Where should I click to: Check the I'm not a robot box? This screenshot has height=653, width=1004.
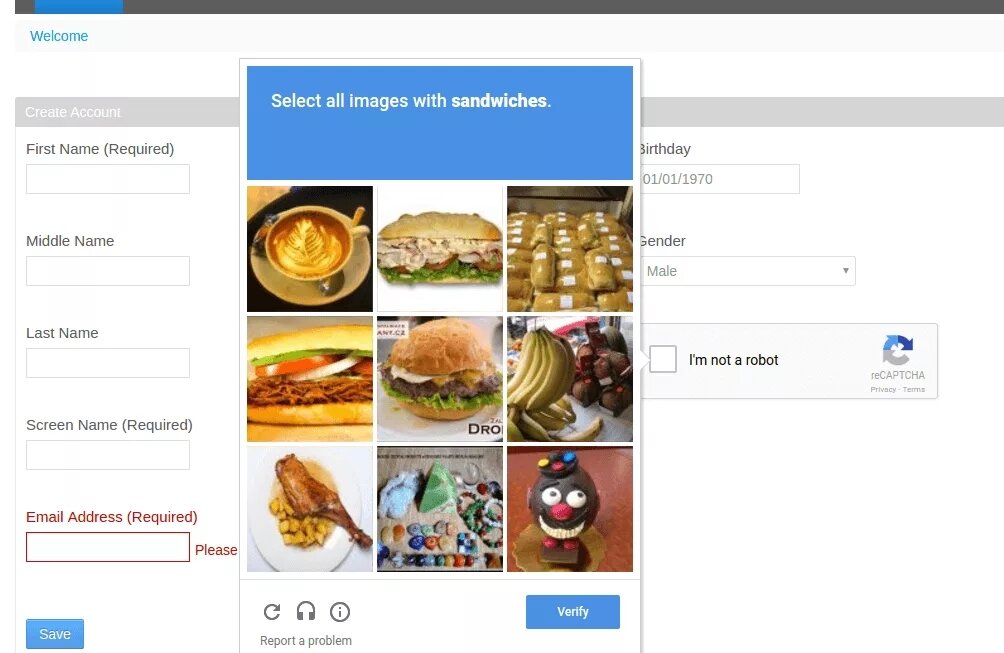pyautogui.click(x=663, y=359)
